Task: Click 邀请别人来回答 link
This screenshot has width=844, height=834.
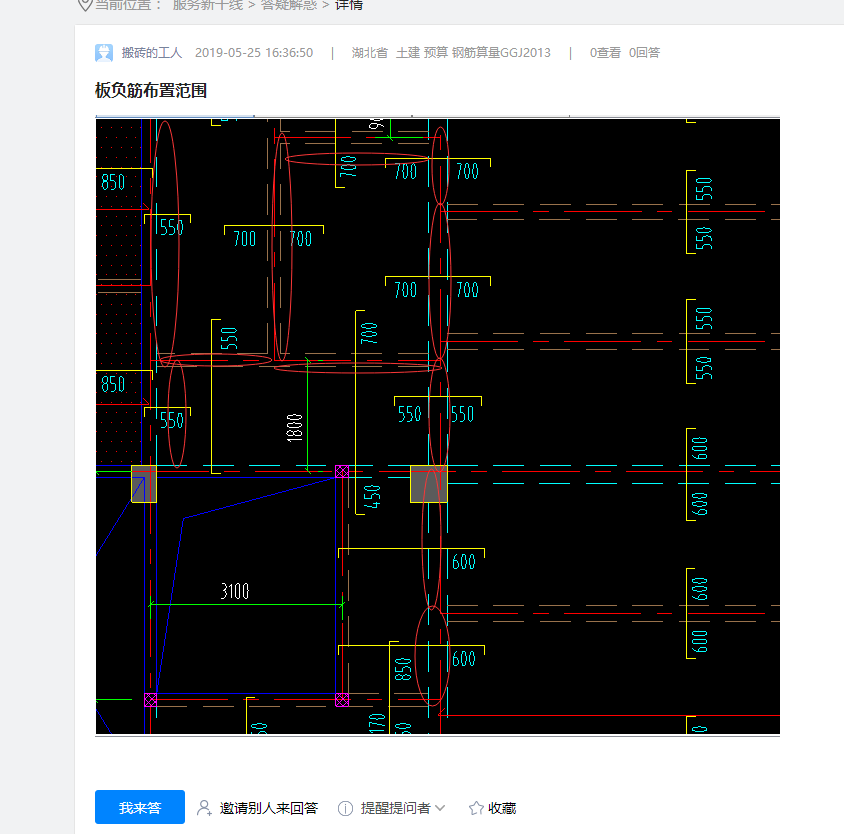Action: point(269,808)
